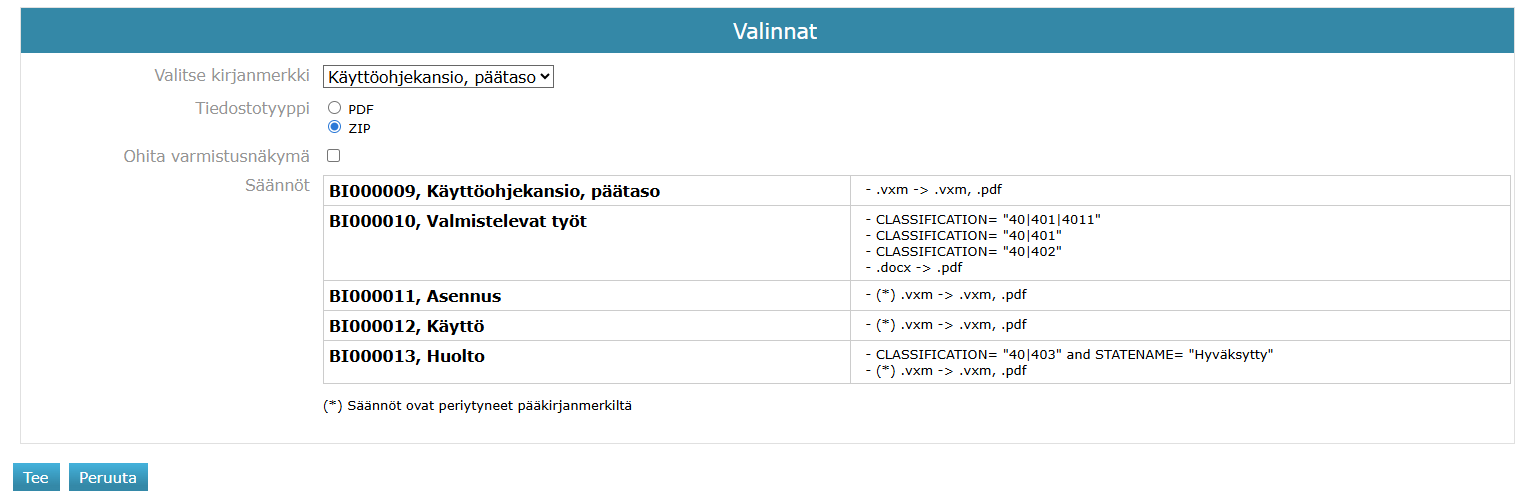
Task: Click the BI000009, Käyttöohjekansio, päätaso row title
Action: 494,191
